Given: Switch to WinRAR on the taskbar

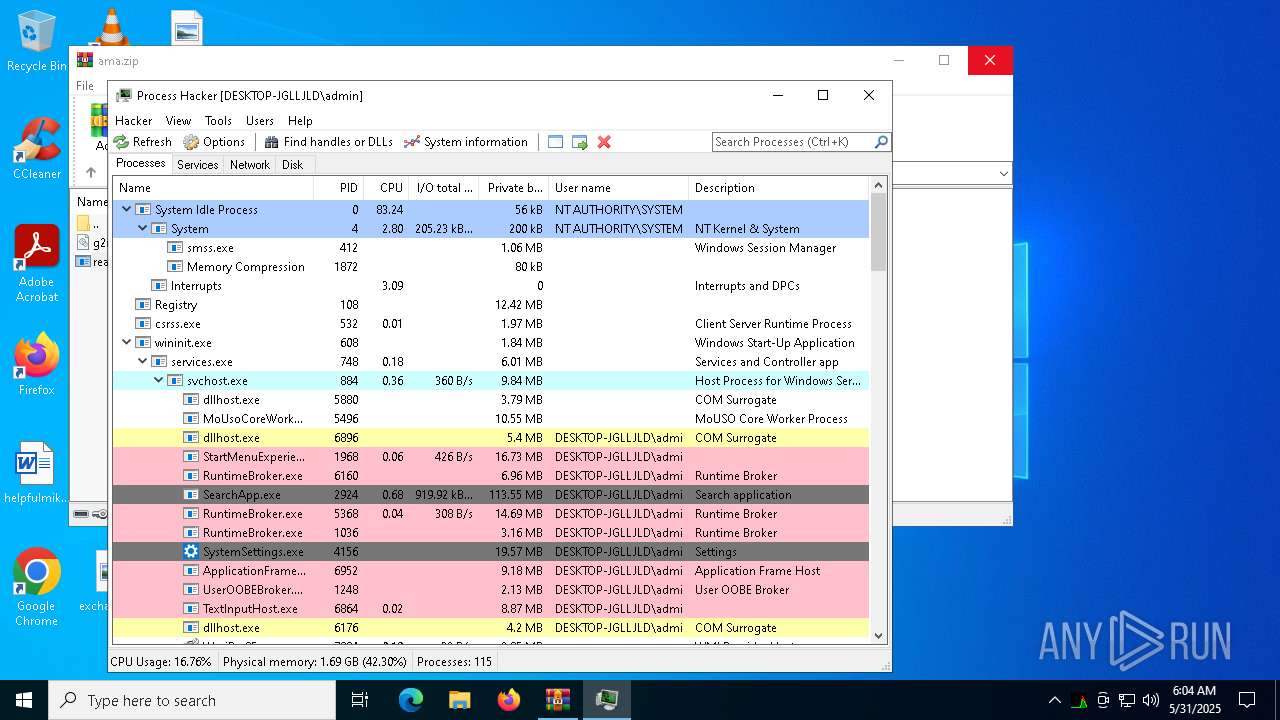Looking at the screenshot, I should pos(557,700).
